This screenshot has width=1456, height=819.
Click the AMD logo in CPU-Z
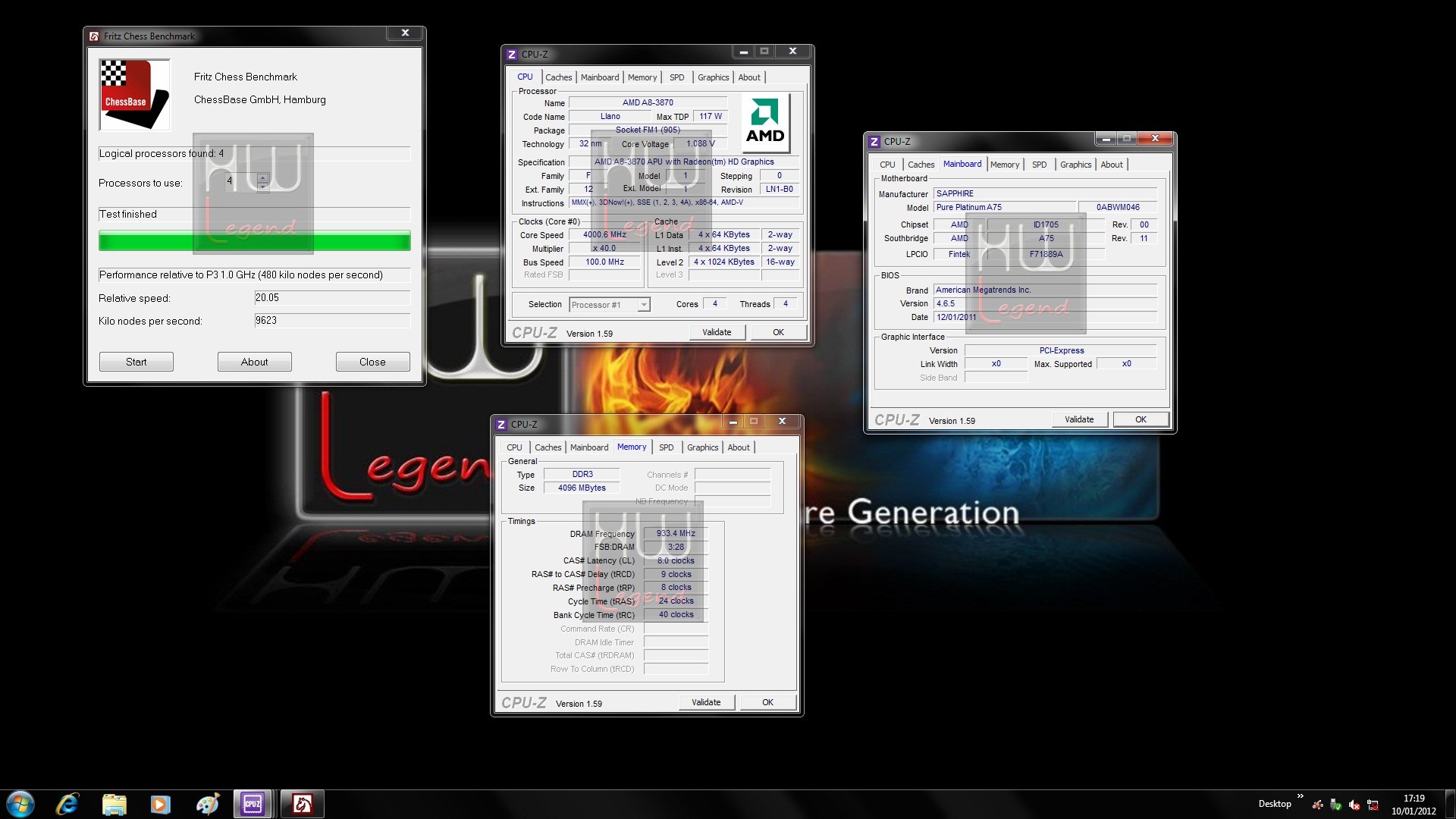(x=765, y=124)
